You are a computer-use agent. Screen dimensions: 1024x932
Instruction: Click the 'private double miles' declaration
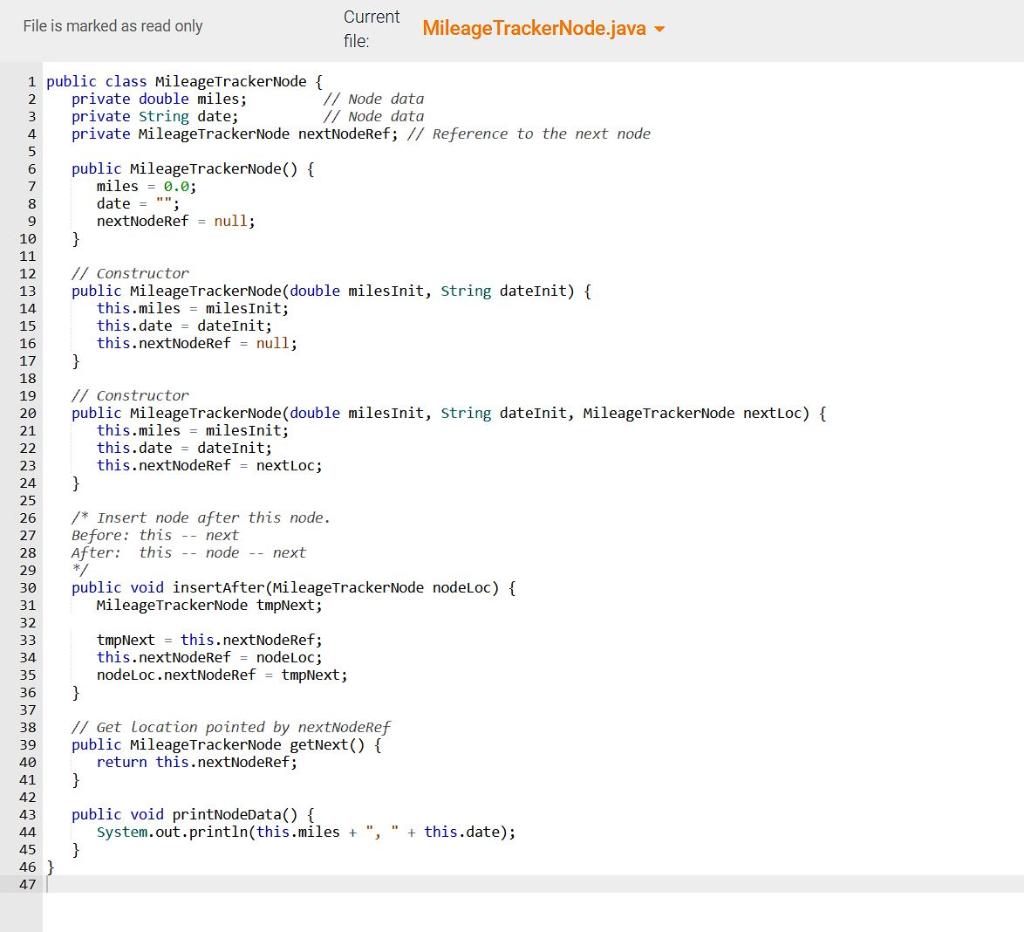click(160, 98)
